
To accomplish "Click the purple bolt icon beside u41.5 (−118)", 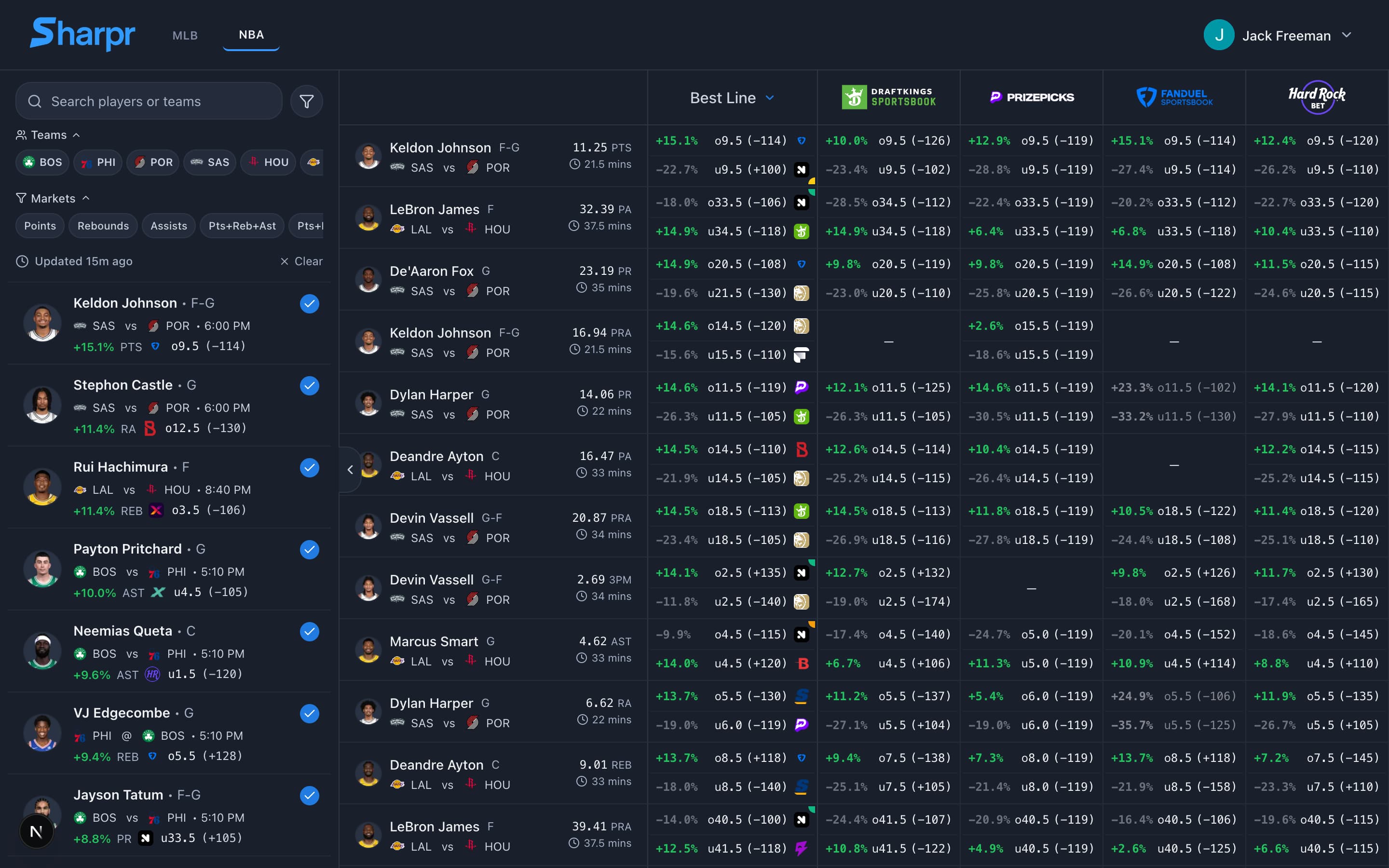I will tap(801, 849).
